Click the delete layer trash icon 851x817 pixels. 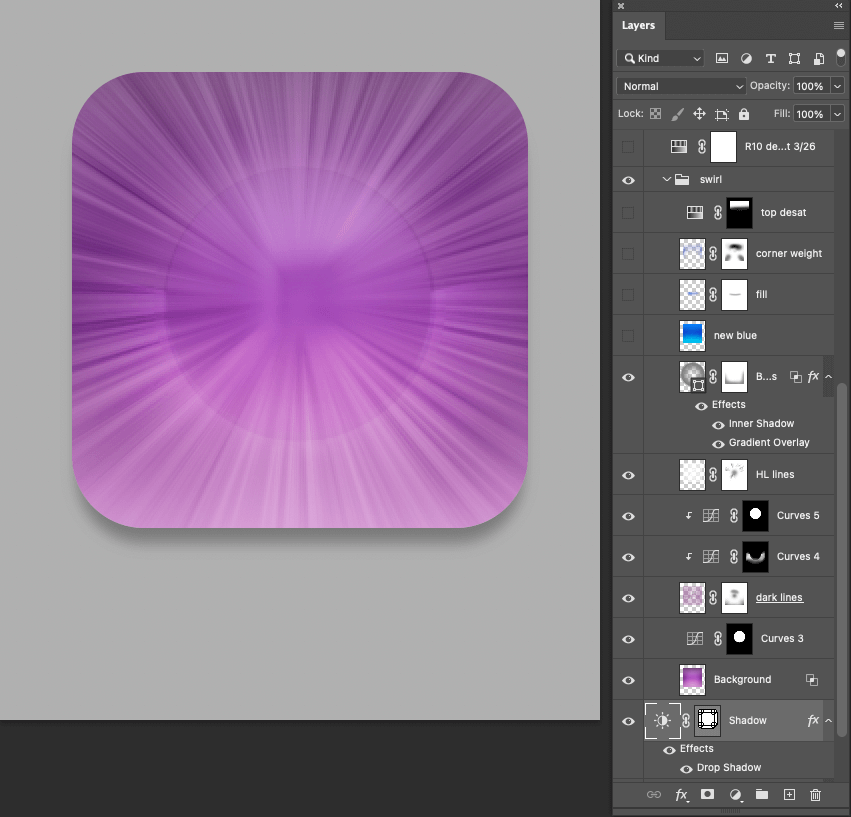click(x=815, y=795)
